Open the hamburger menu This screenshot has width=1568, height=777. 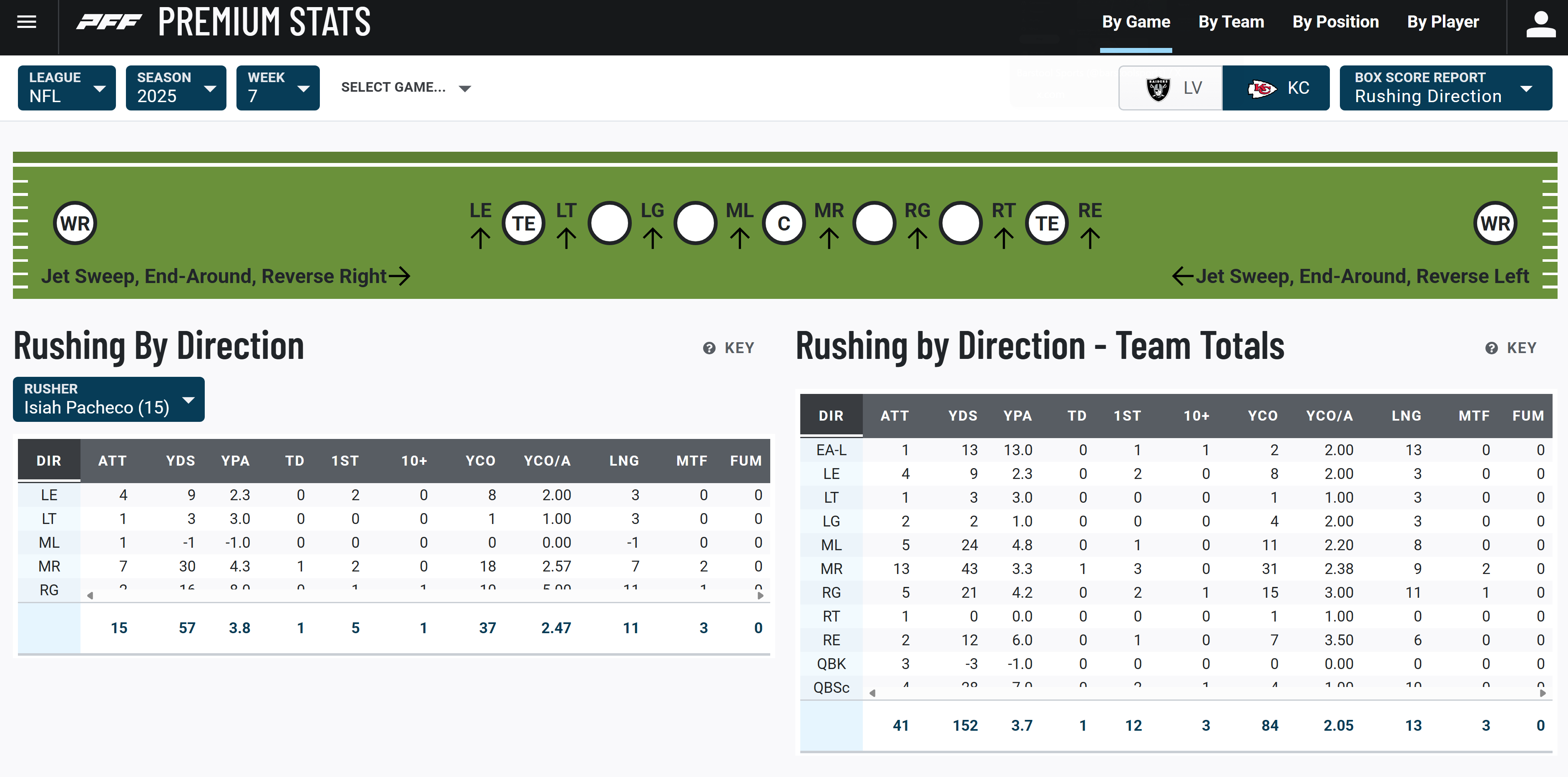tap(26, 23)
